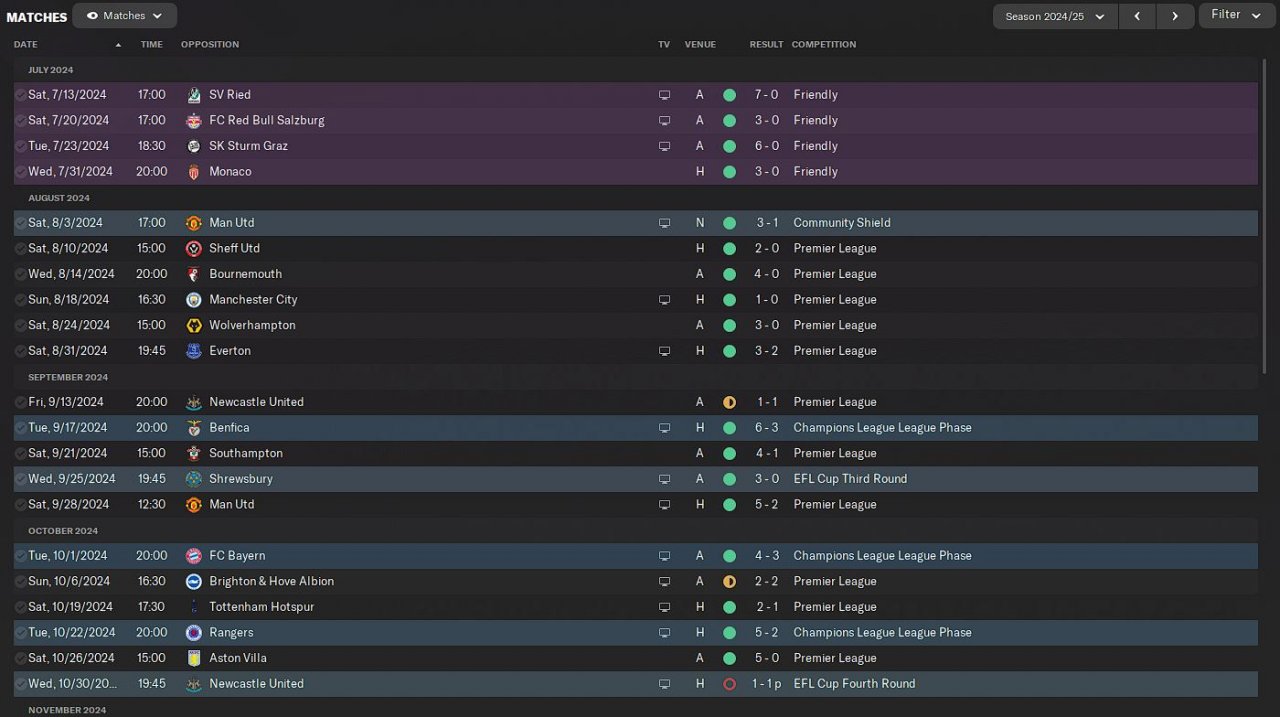Open the Wolverhampton opposition link

click(x=252, y=325)
